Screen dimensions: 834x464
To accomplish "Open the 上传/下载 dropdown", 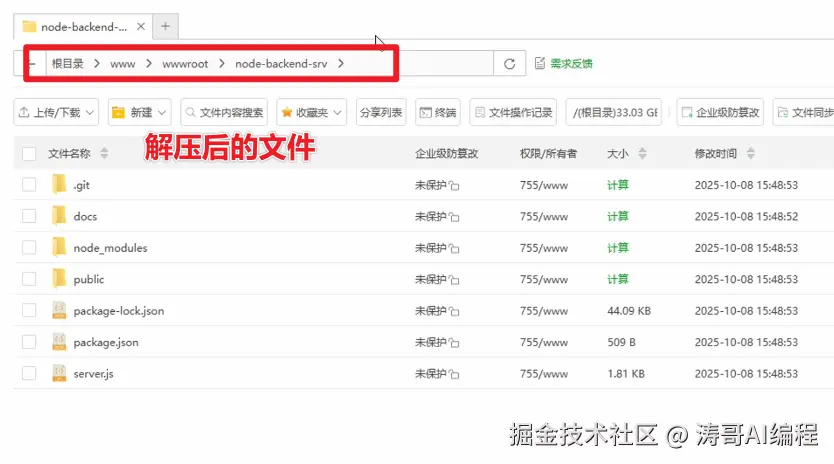I will coord(56,112).
